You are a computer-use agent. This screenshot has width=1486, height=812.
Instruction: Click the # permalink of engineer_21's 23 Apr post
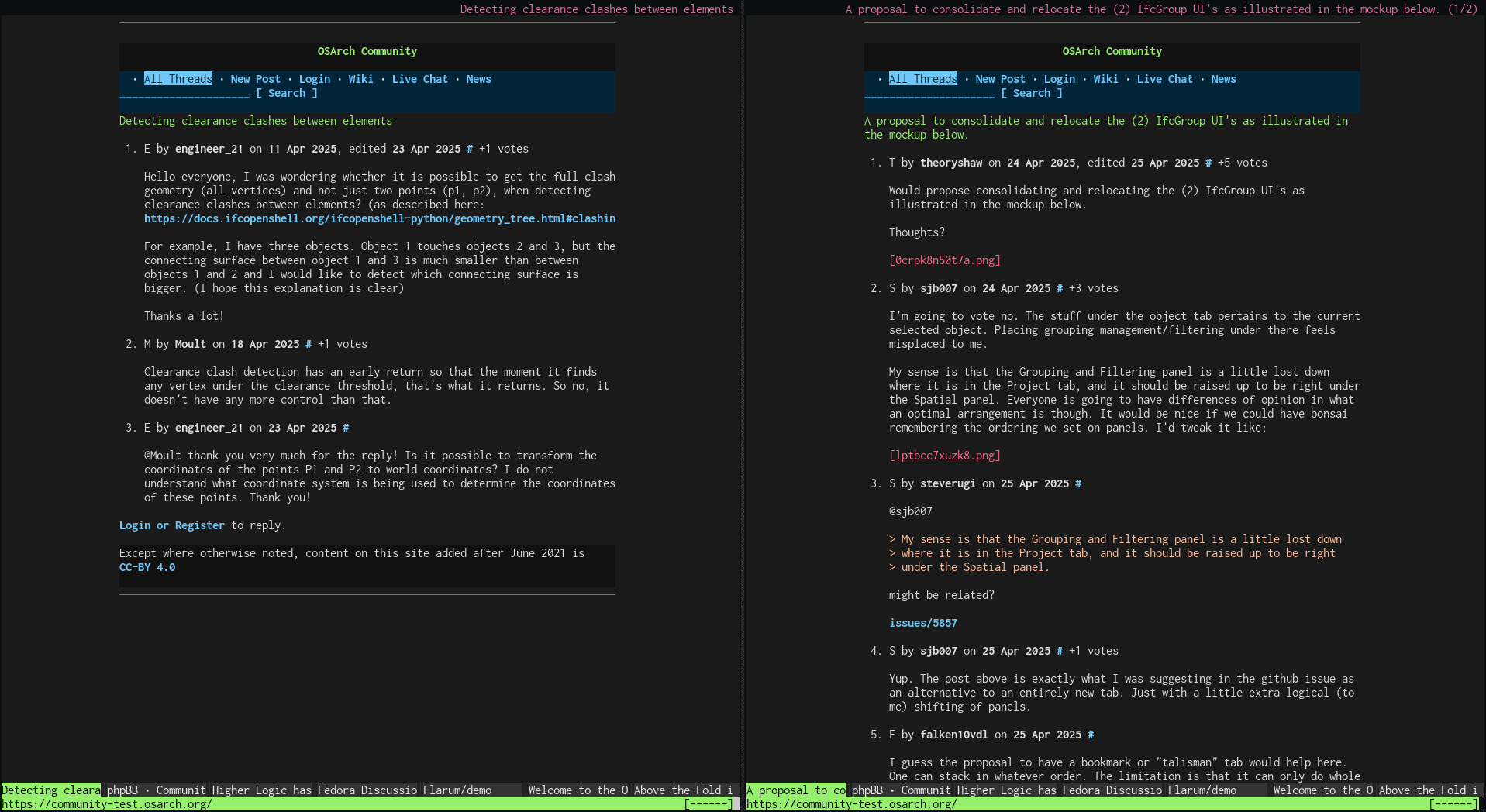click(x=346, y=428)
